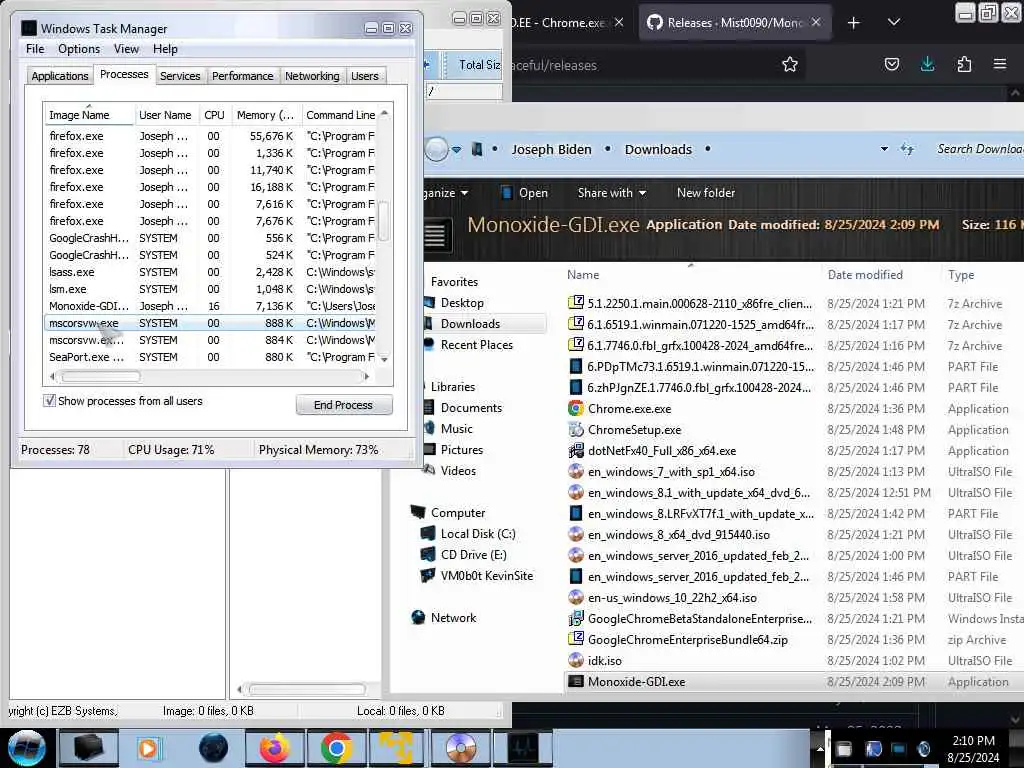Toggle Show processes from all users

[x=50, y=401]
